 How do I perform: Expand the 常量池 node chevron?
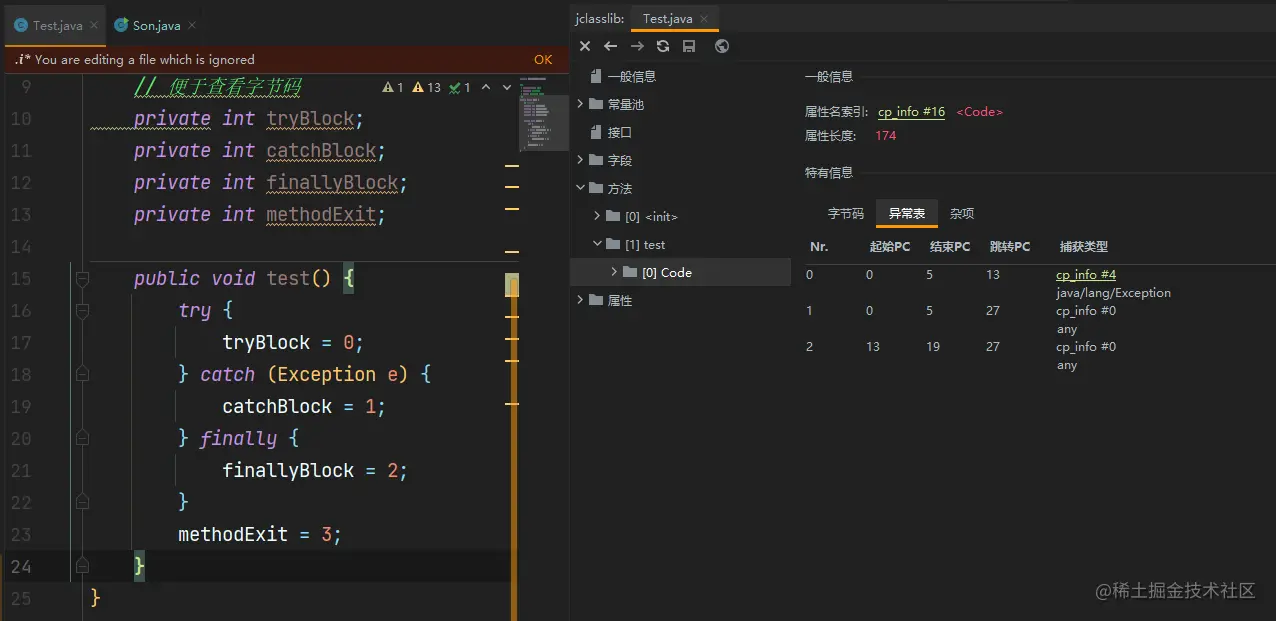(x=580, y=104)
